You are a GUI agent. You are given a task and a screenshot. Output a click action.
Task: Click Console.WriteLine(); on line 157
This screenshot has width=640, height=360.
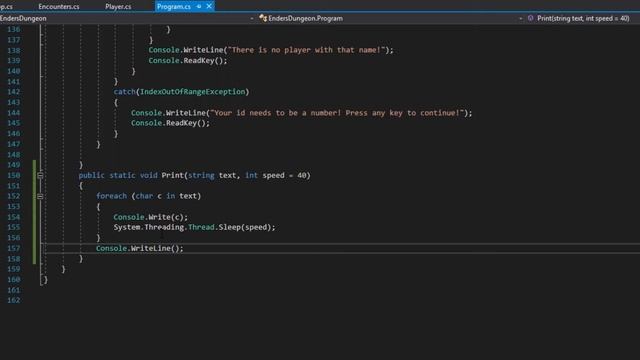point(140,249)
